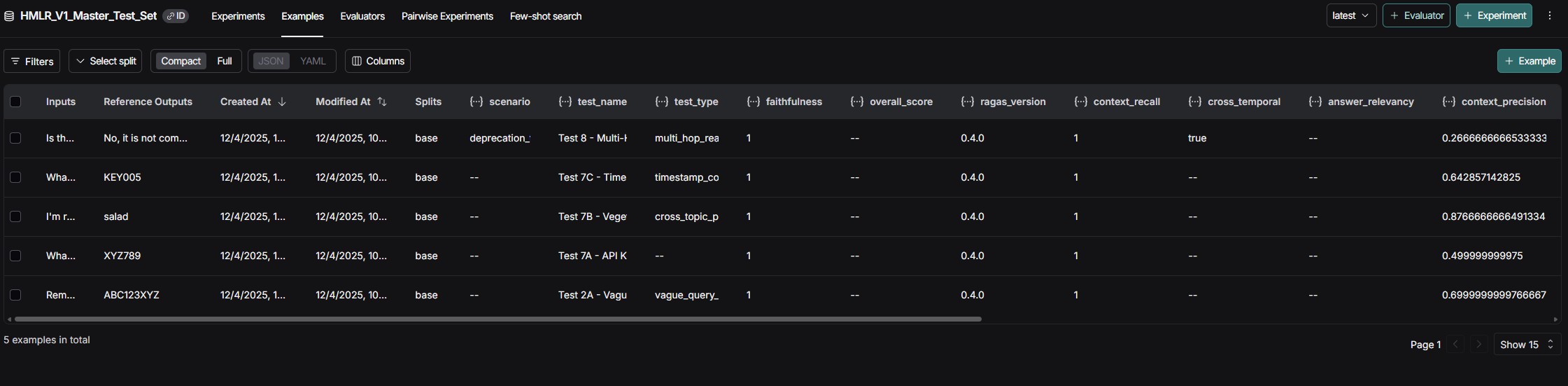Select the ABC123XYZ row checkbox
Screen dimensions: 1568x386
click(x=15, y=295)
